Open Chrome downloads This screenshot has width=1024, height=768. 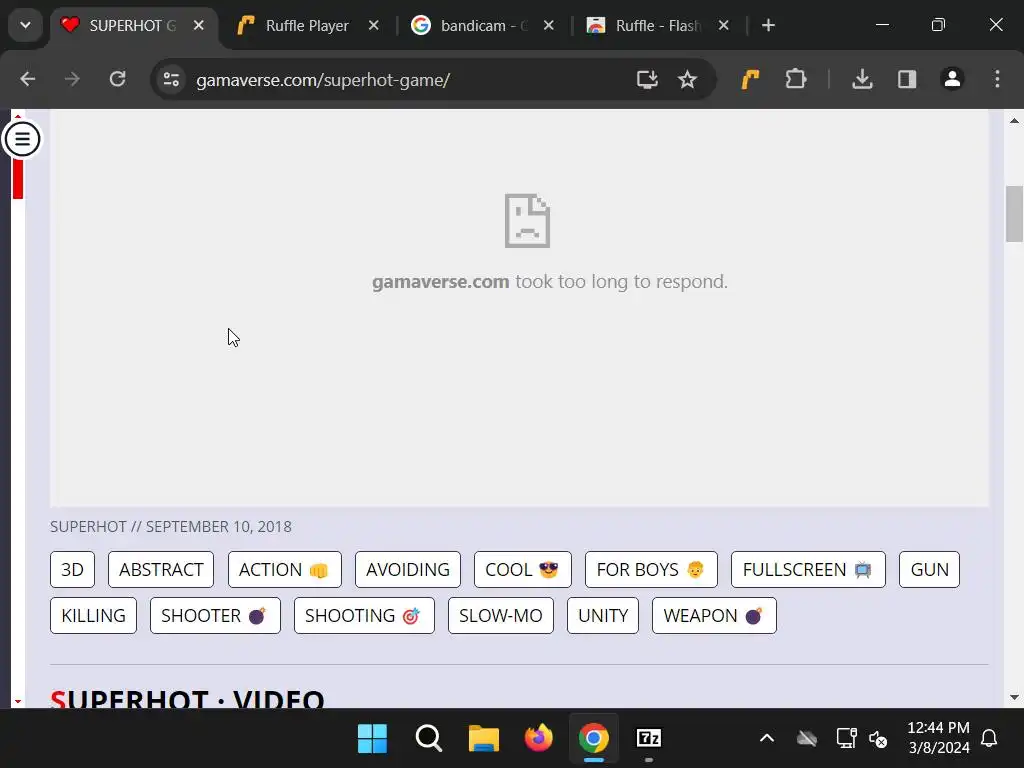tap(862, 79)
